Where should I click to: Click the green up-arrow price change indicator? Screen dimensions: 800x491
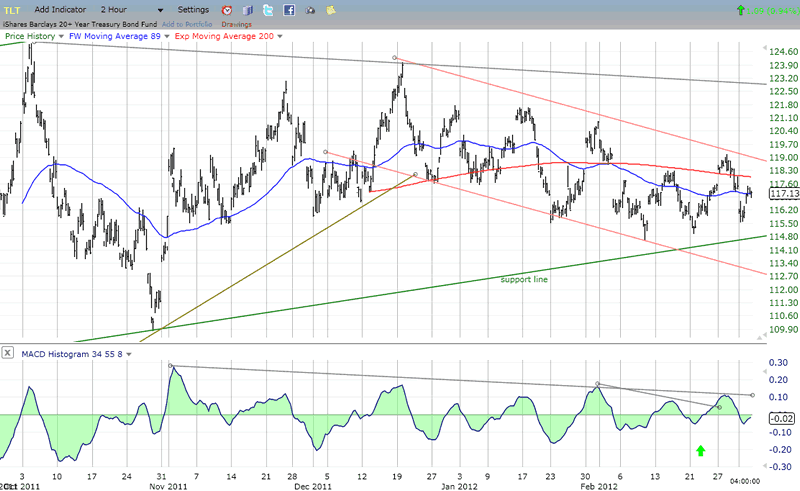tap(739, 9)
